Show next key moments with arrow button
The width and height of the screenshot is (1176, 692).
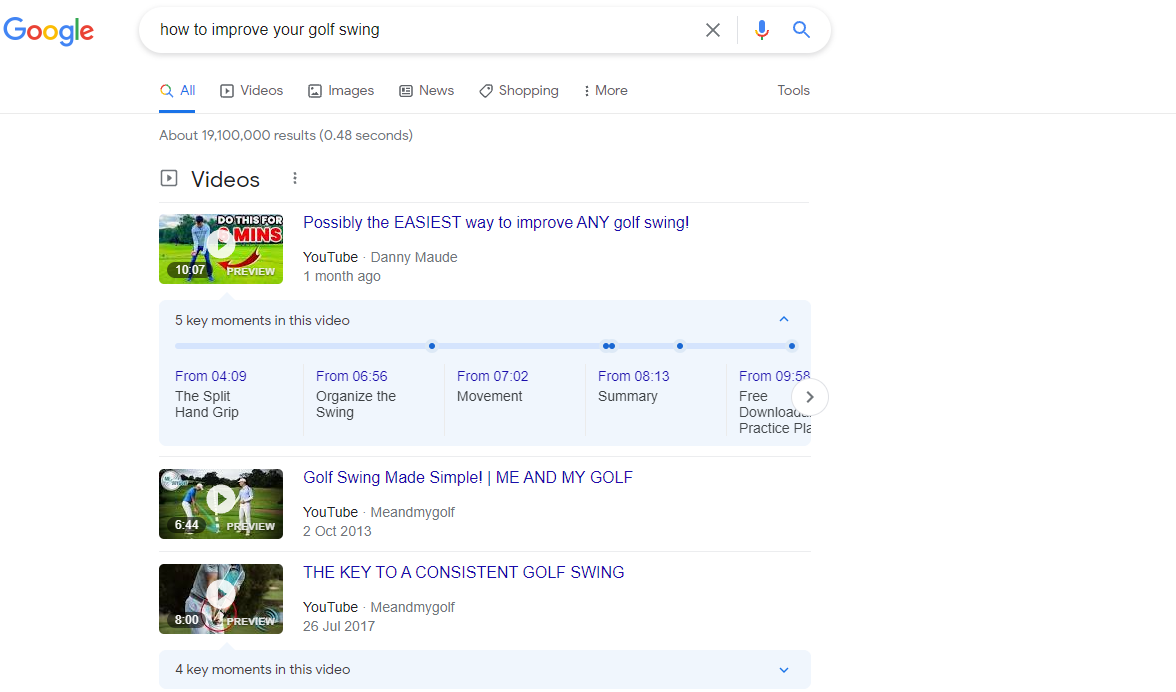tap(810, 397)
